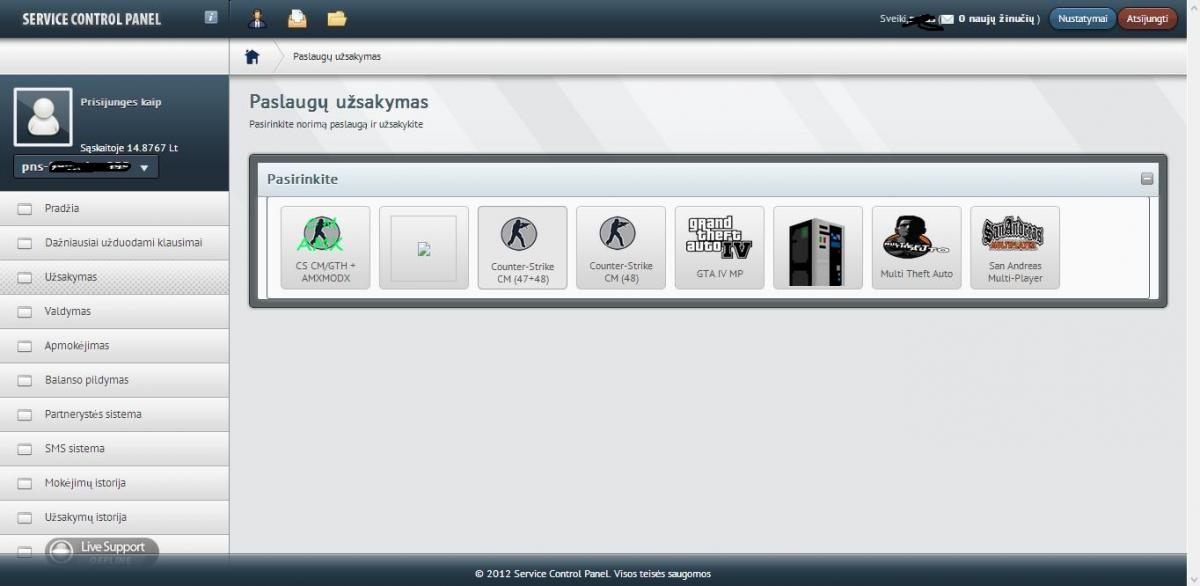
Task: Open the Live Support offline button
Action: (102, 550)
